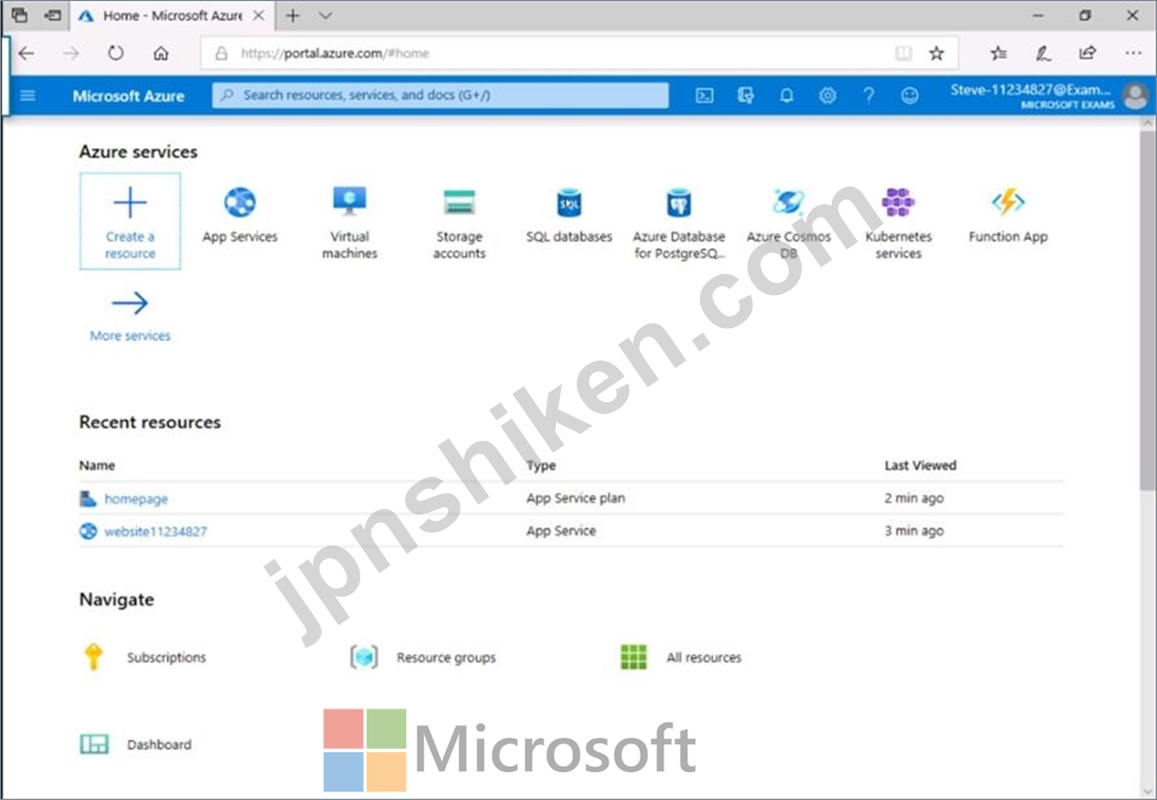Open the website11234827 App Service
Image resolution: width=1157 pixels, height=800 pixels.
point(156,531)
